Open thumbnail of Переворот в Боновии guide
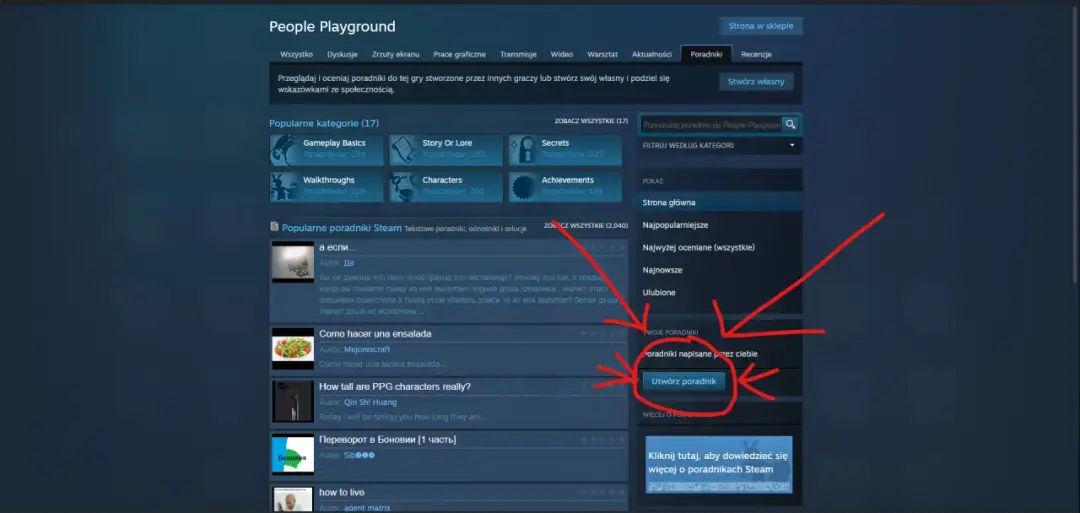 [x=293, y=454]
